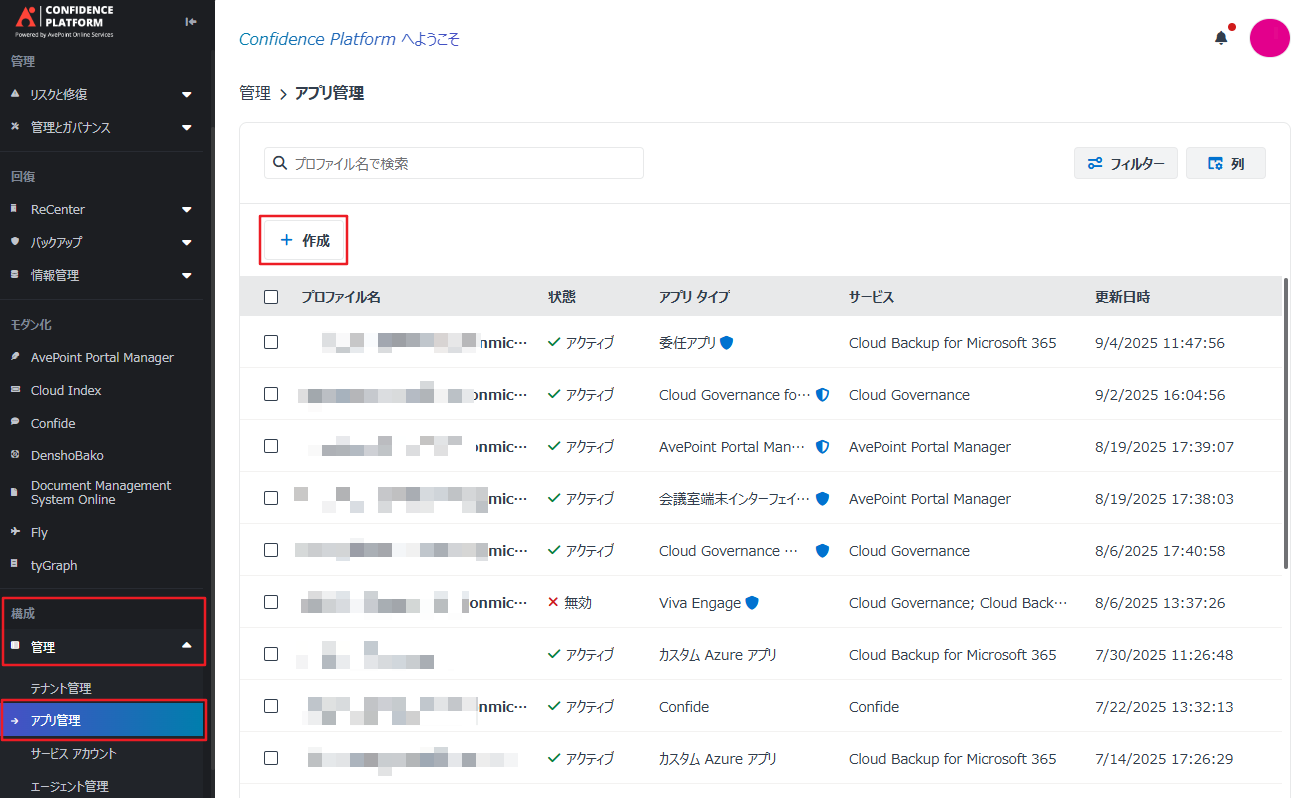Check the row updated 8/6/2025 17:40:58

pos(271,550)
